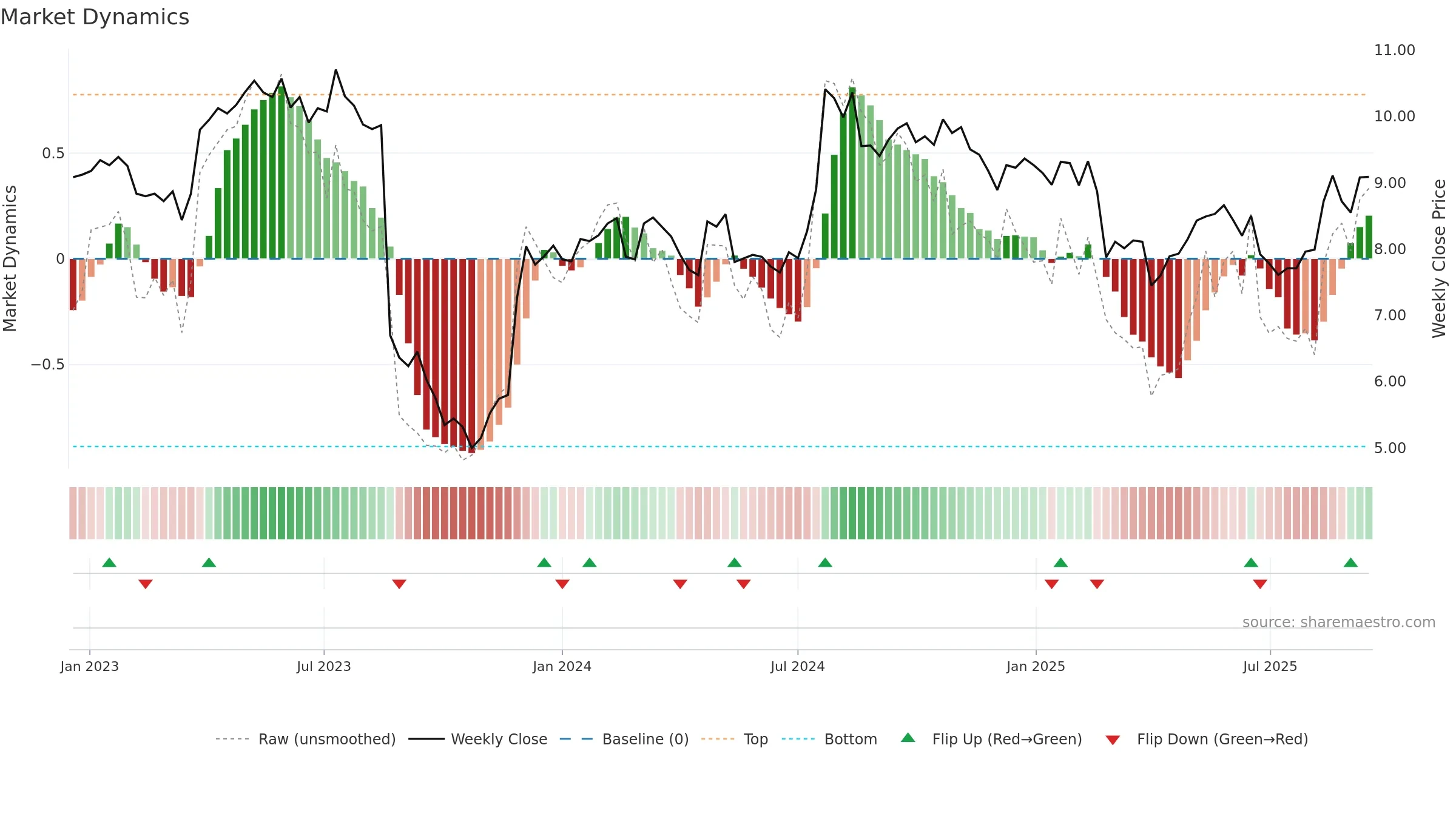Click the red Flip Down marker in February 2025
The image size is (1456, 819).
coord(1097,584)
